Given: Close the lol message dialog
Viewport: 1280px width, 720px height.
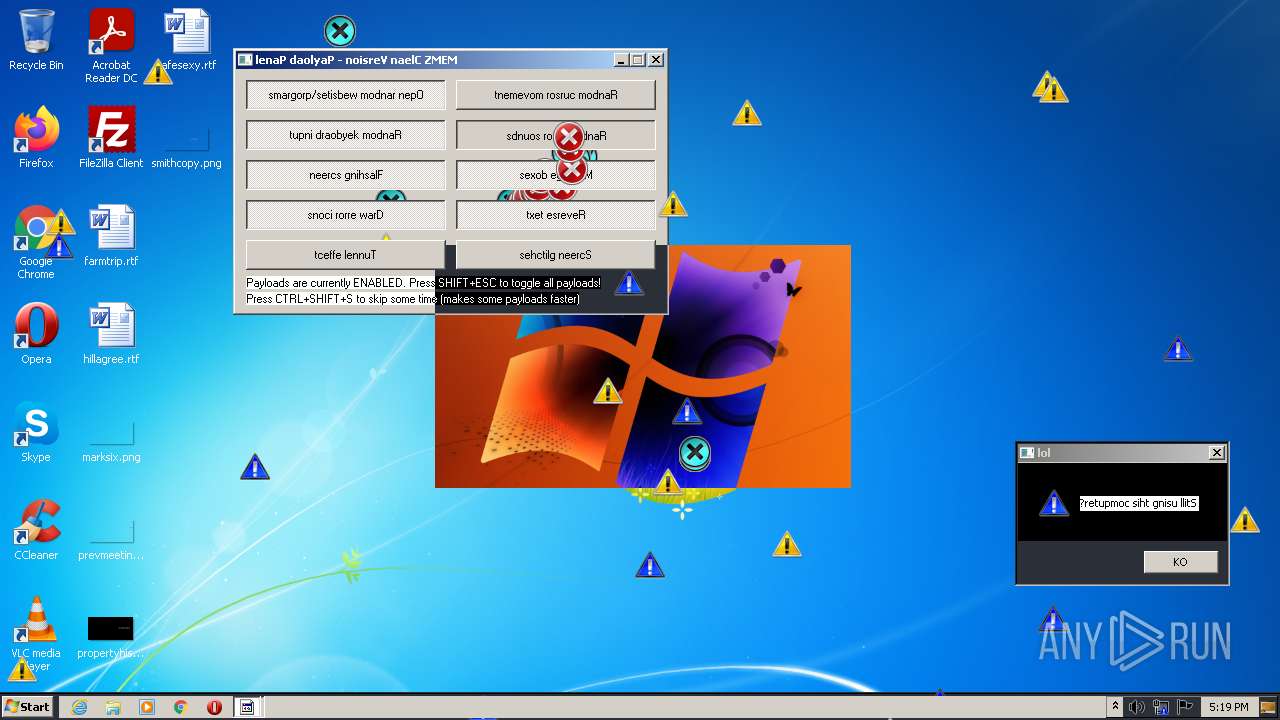Looking at the screenshot, I should click(x=1216, y=453).
